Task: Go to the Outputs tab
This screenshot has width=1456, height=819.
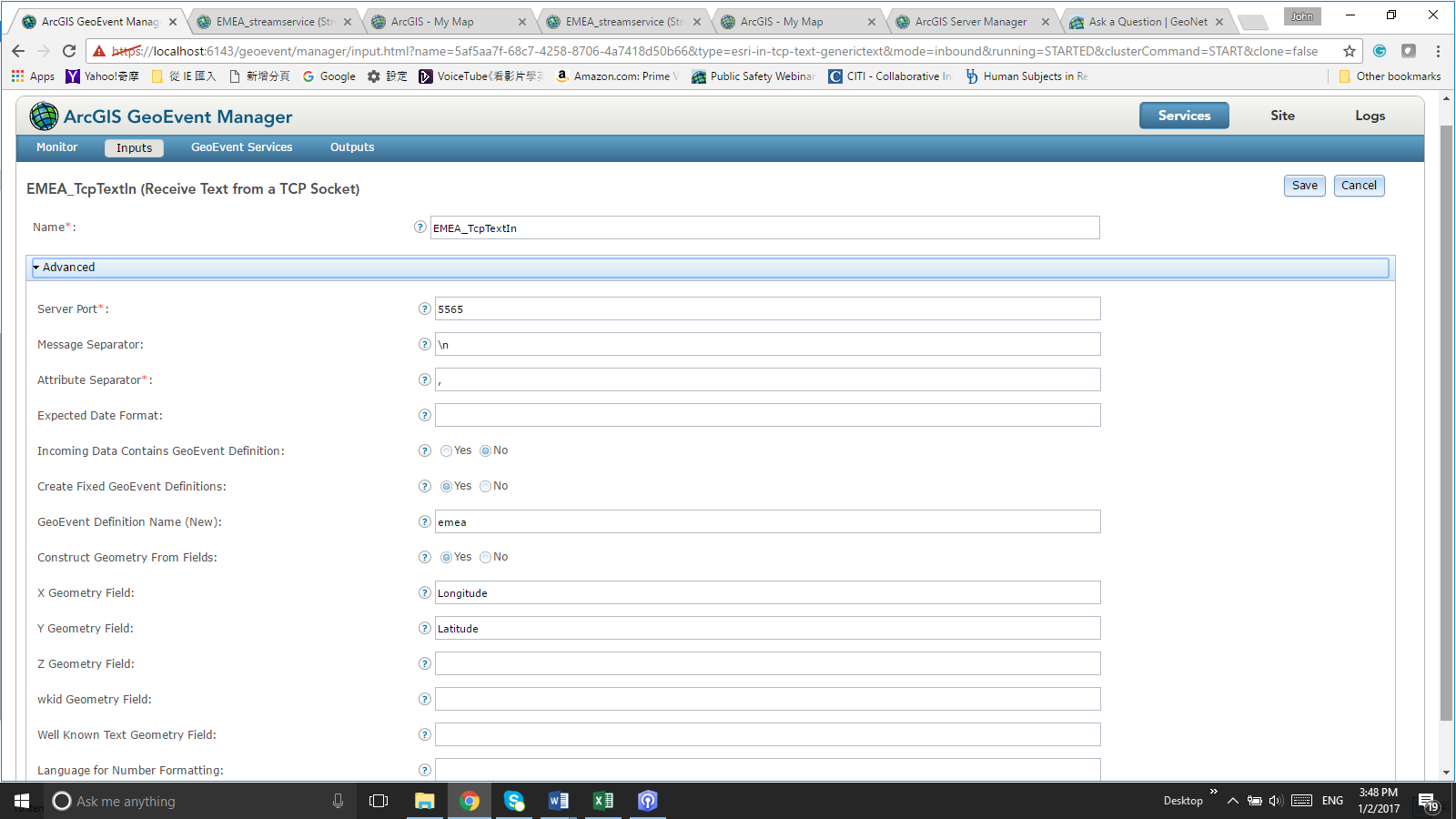Action: pos(352,147)
